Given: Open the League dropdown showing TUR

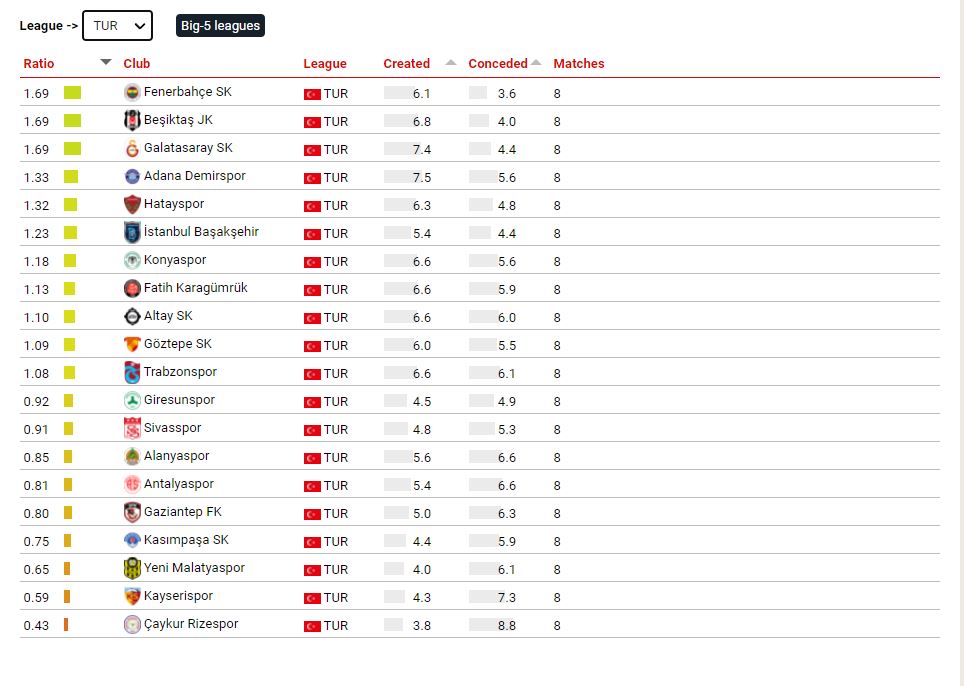Looking at the screenshot, I should pos(117,26).
